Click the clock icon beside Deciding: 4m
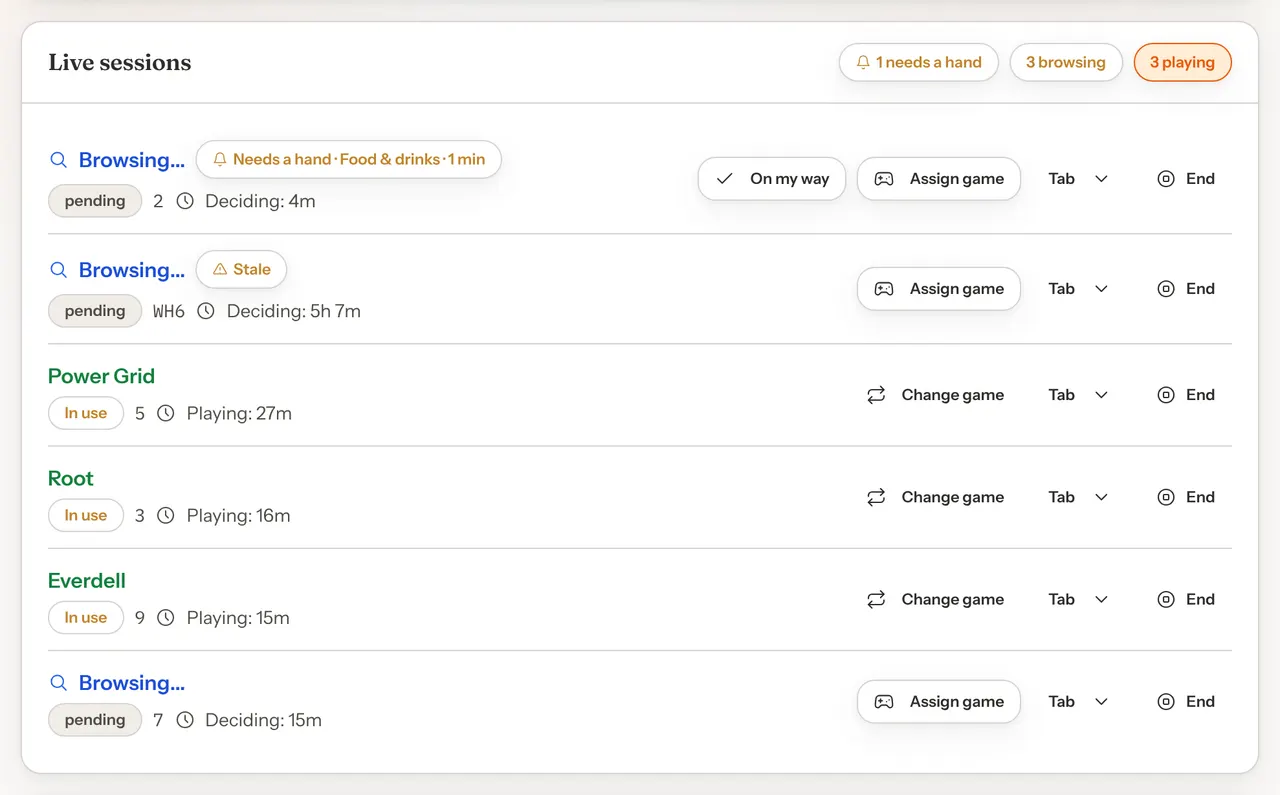The image size is (1280, 795). (185, 201)
